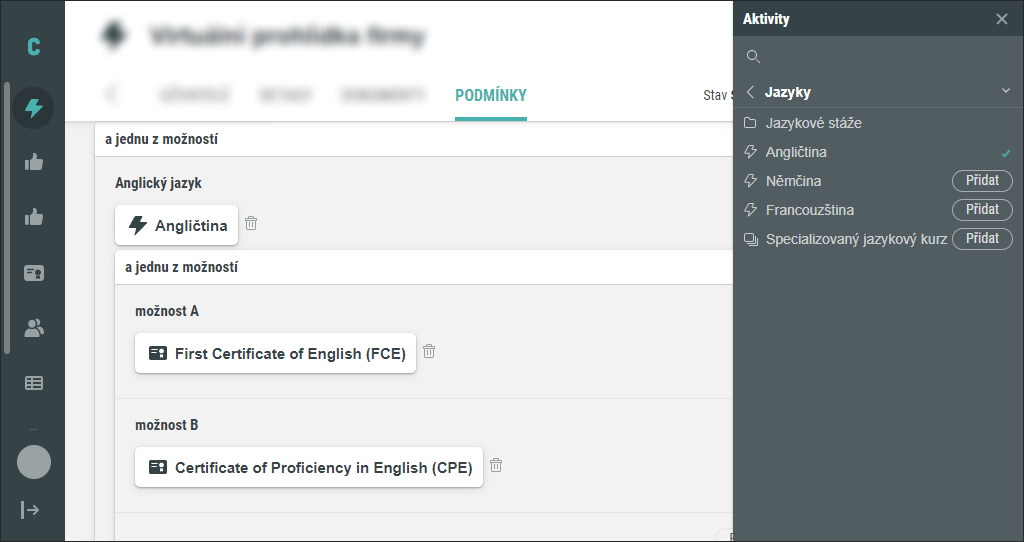Close the Aktivity panel
This screenshot has width=1024, height=542.
click(1002, 19)
